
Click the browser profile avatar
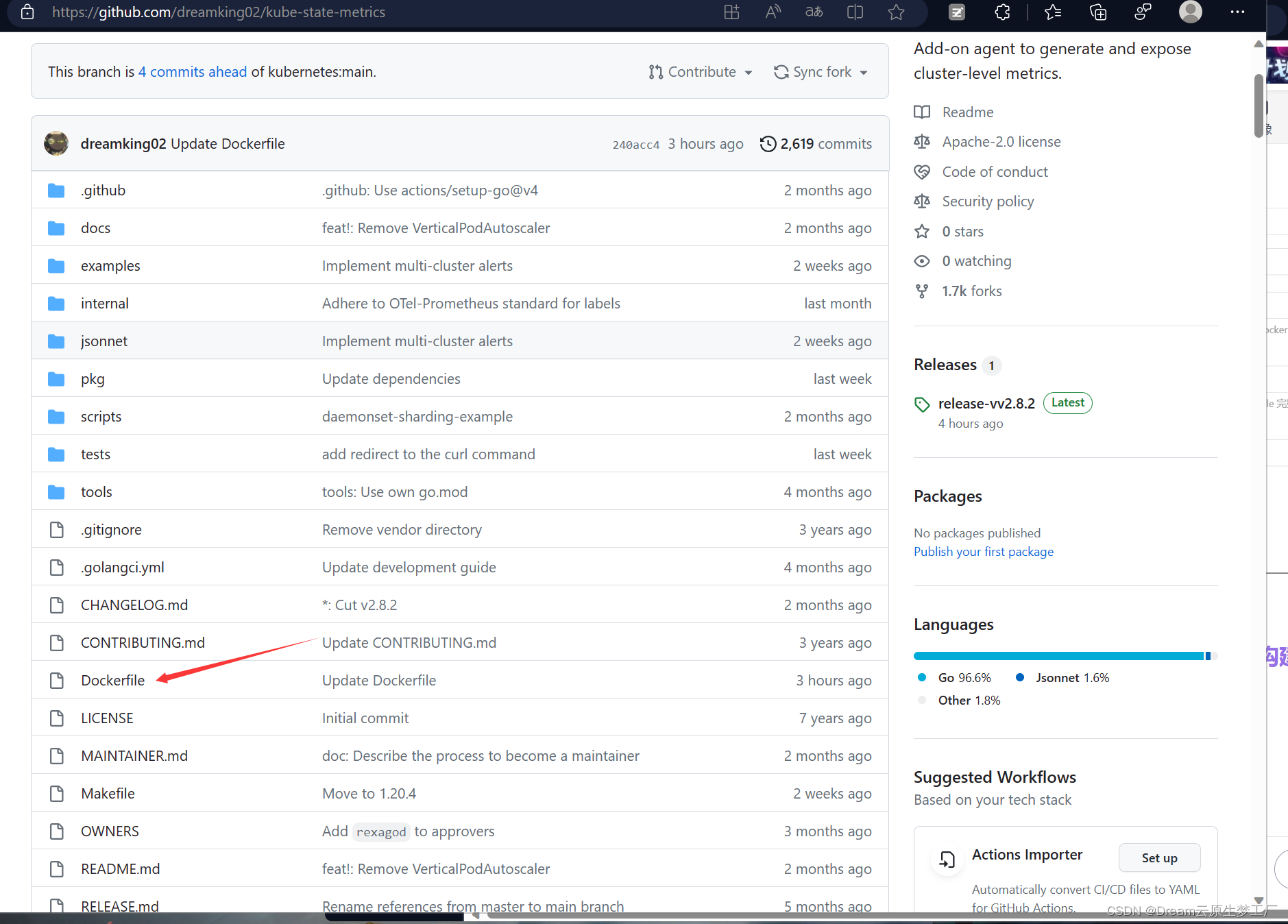(x=1190, y=12)
